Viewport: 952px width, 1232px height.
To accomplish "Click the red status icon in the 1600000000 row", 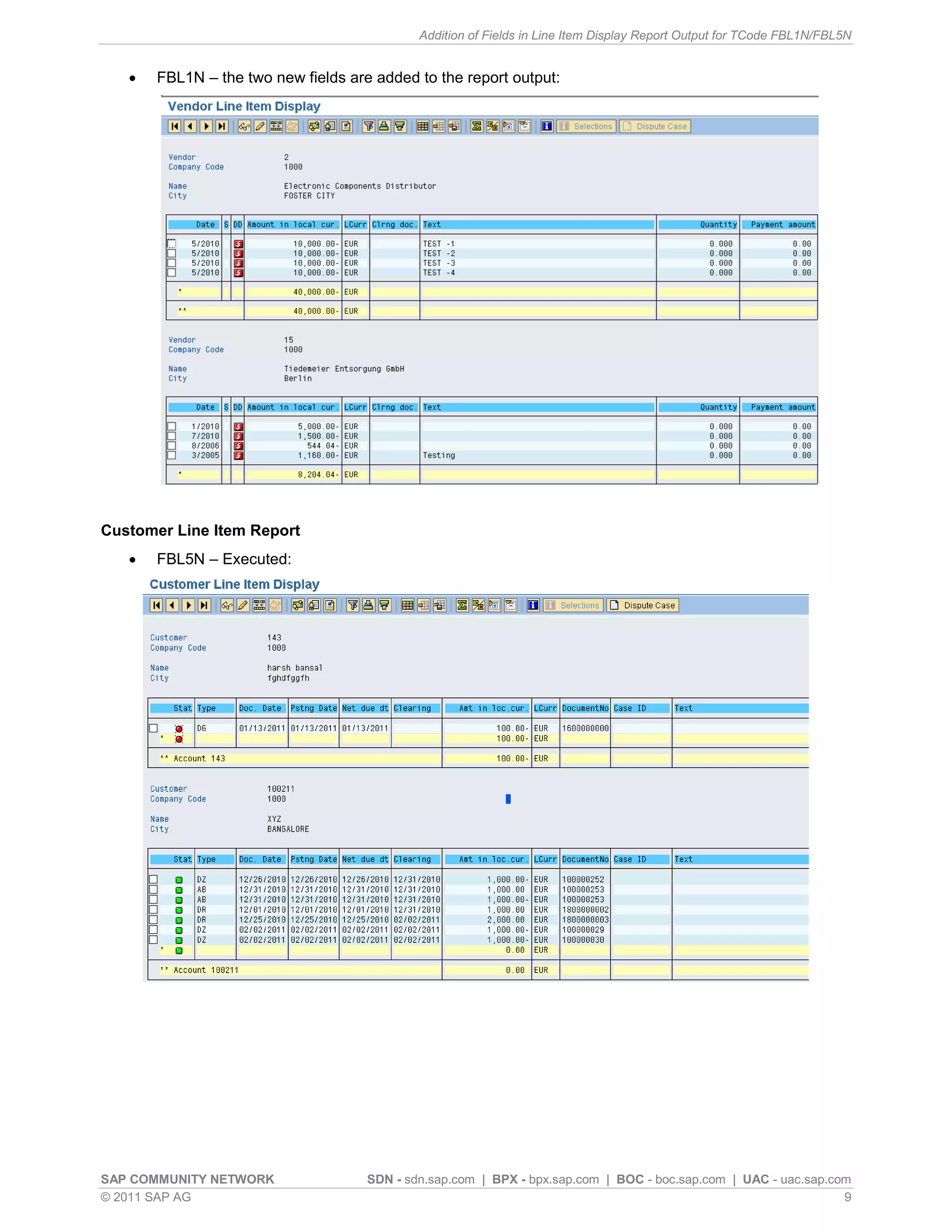I will 179,729.
